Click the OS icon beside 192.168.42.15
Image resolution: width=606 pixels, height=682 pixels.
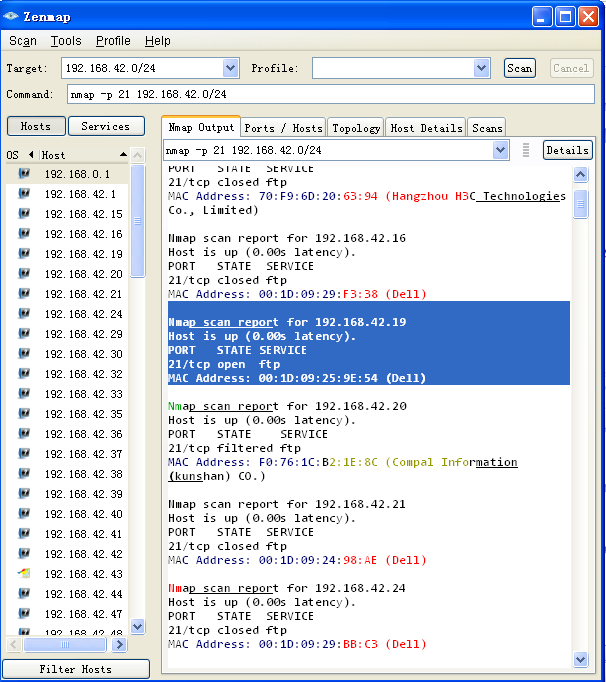point(24,214)
